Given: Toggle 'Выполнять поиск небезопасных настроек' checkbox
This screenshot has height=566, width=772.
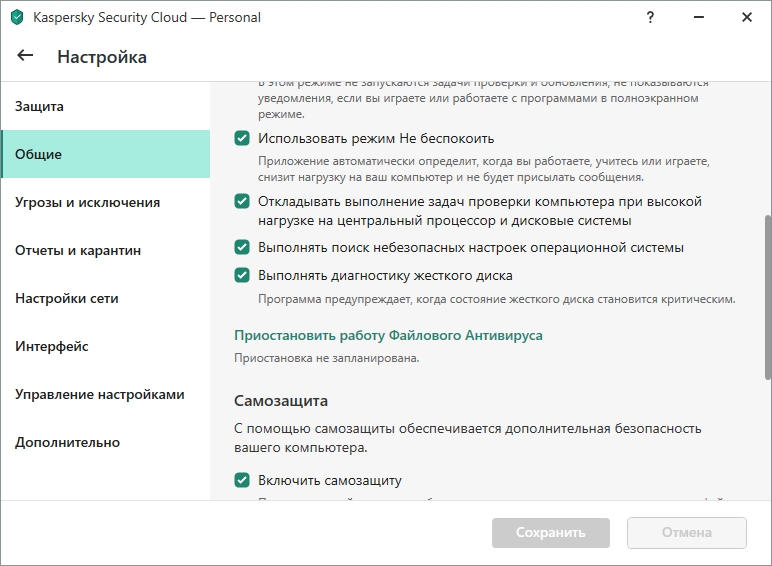Looking at the screenshot, I should [242, 247].
